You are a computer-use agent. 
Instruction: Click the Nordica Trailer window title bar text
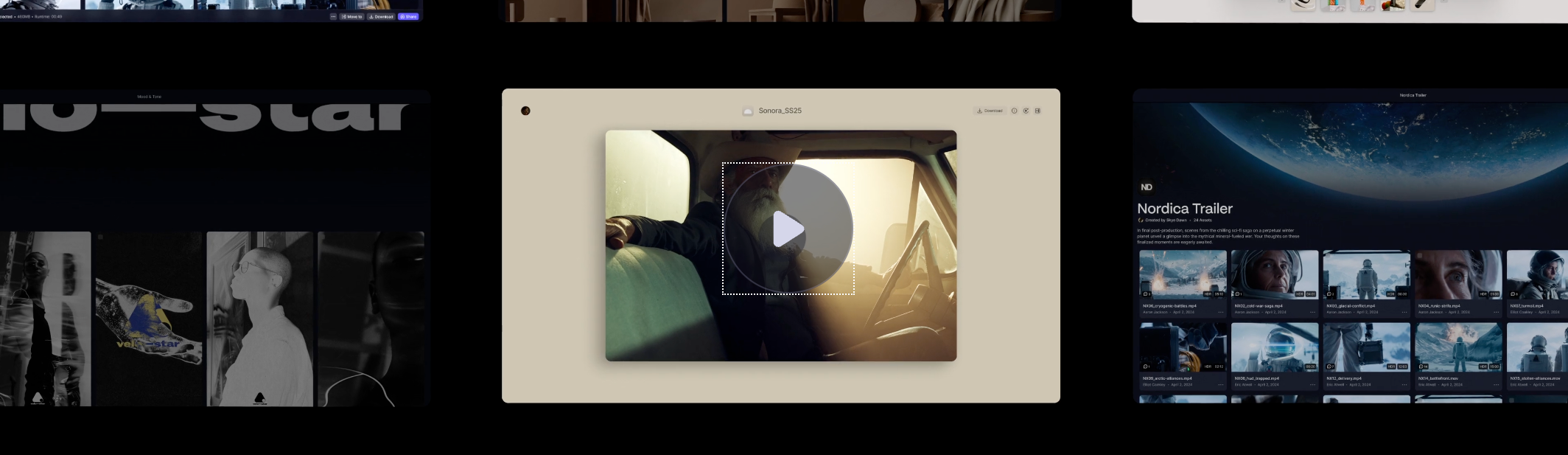[1413, 95]
